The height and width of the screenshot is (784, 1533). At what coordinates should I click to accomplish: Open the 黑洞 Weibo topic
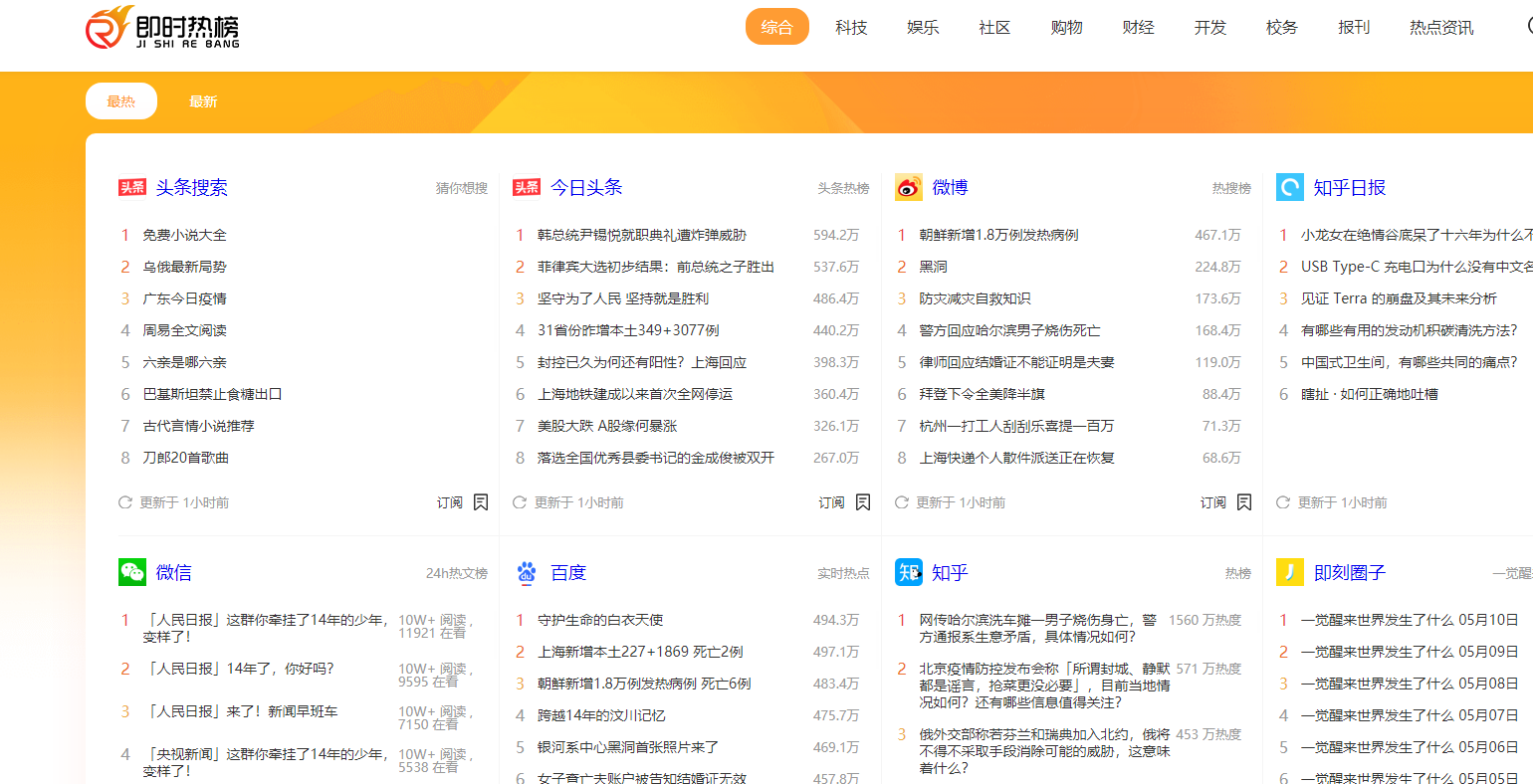tap(933, 267)
